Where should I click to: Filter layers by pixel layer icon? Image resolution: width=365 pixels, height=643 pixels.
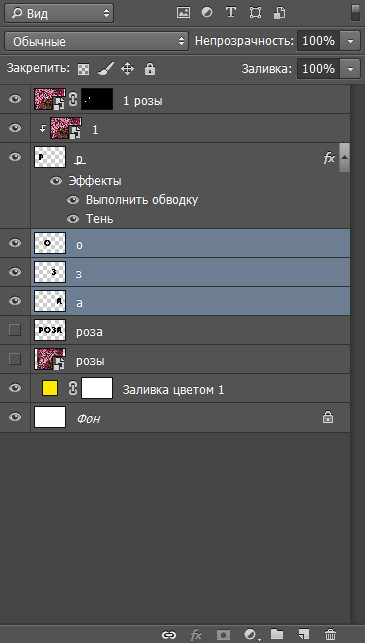[183, 13]
